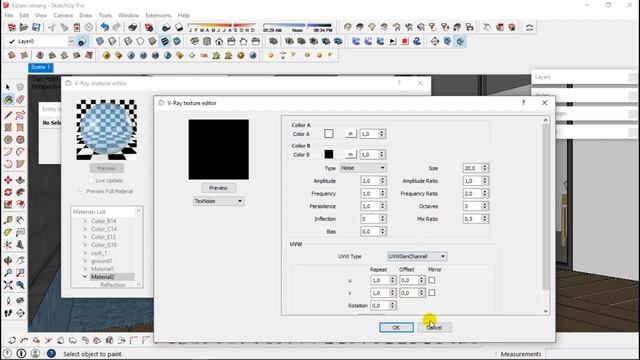Open the File menu
This screenshot has height=360, width=640.
pos(9,15)
